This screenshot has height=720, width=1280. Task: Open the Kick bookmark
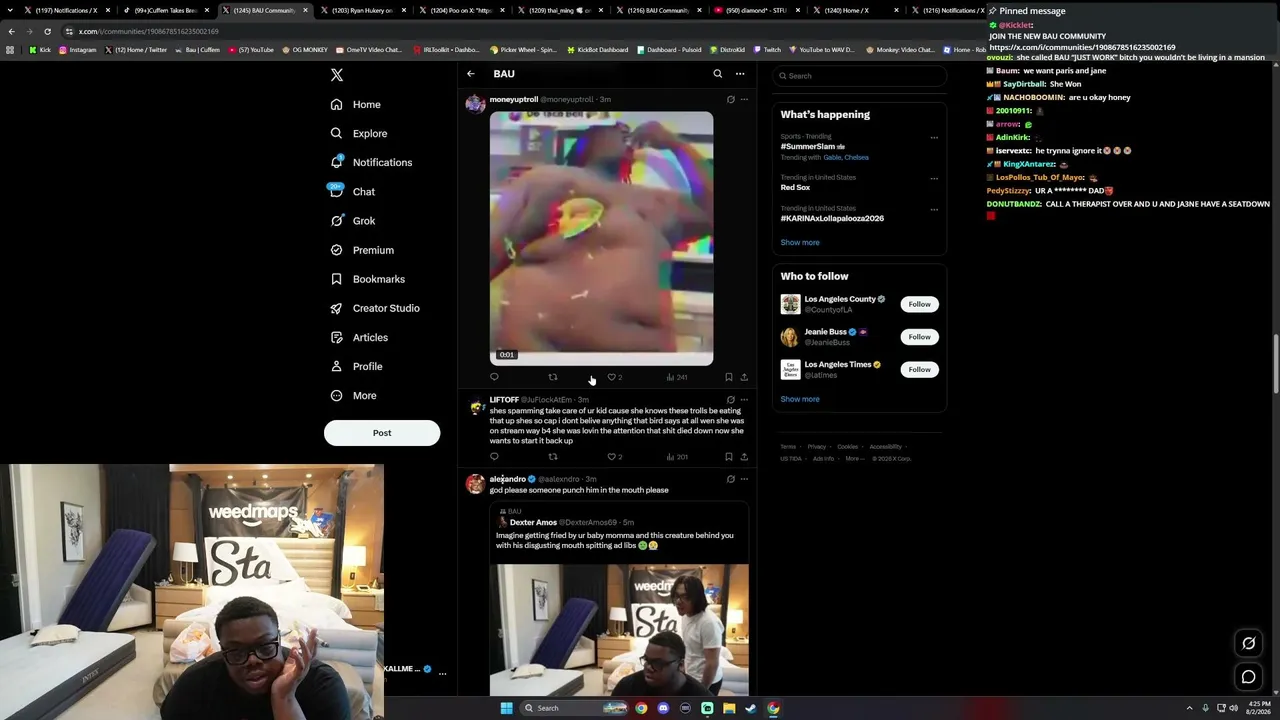[40, 50]
